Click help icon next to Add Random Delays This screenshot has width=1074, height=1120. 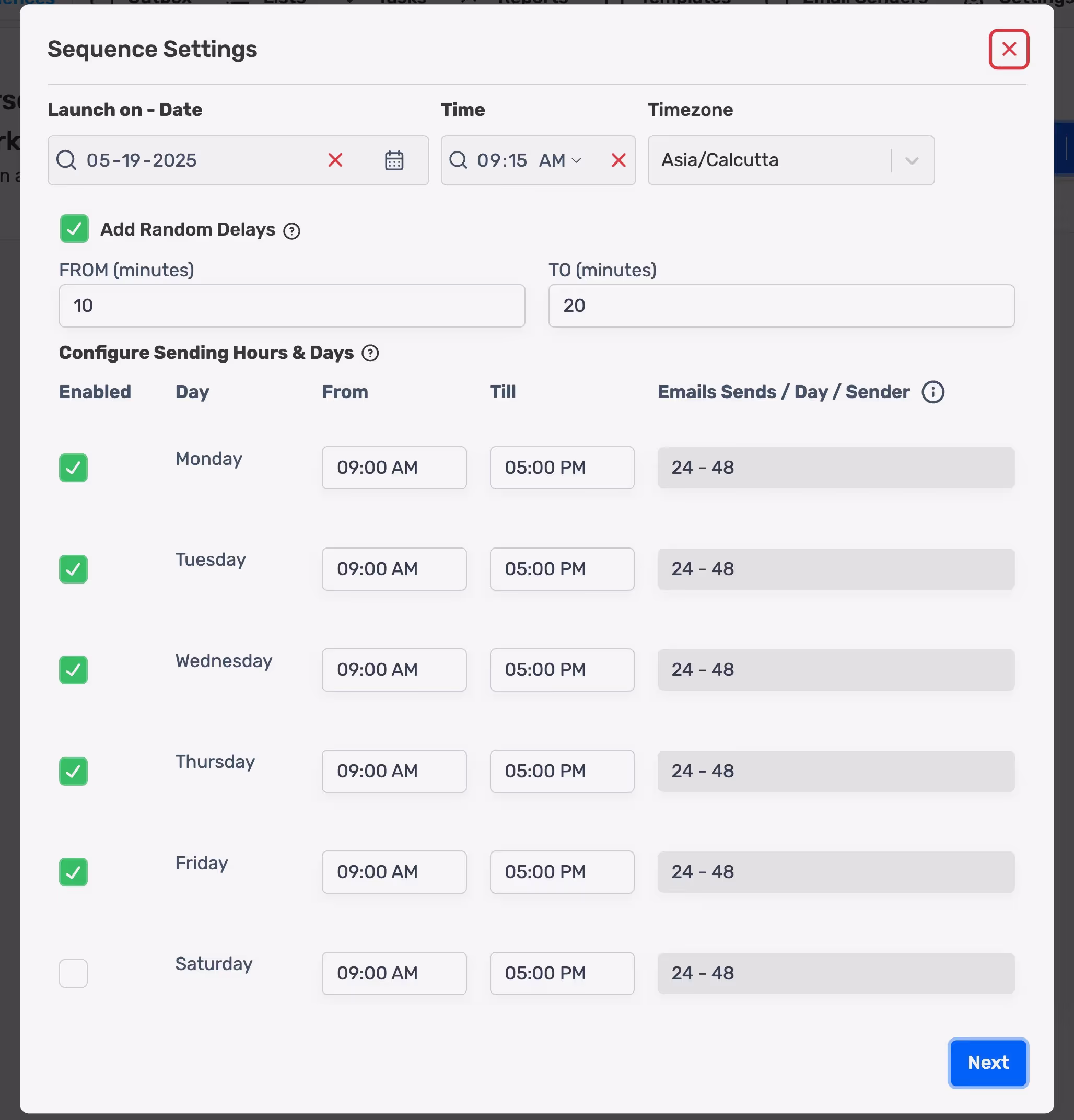tap(292, 231)
